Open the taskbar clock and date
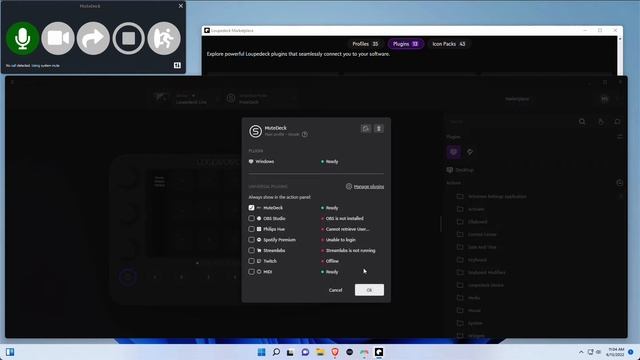Image resolution: width=640 pixels, height=360 pixels. 616,352
